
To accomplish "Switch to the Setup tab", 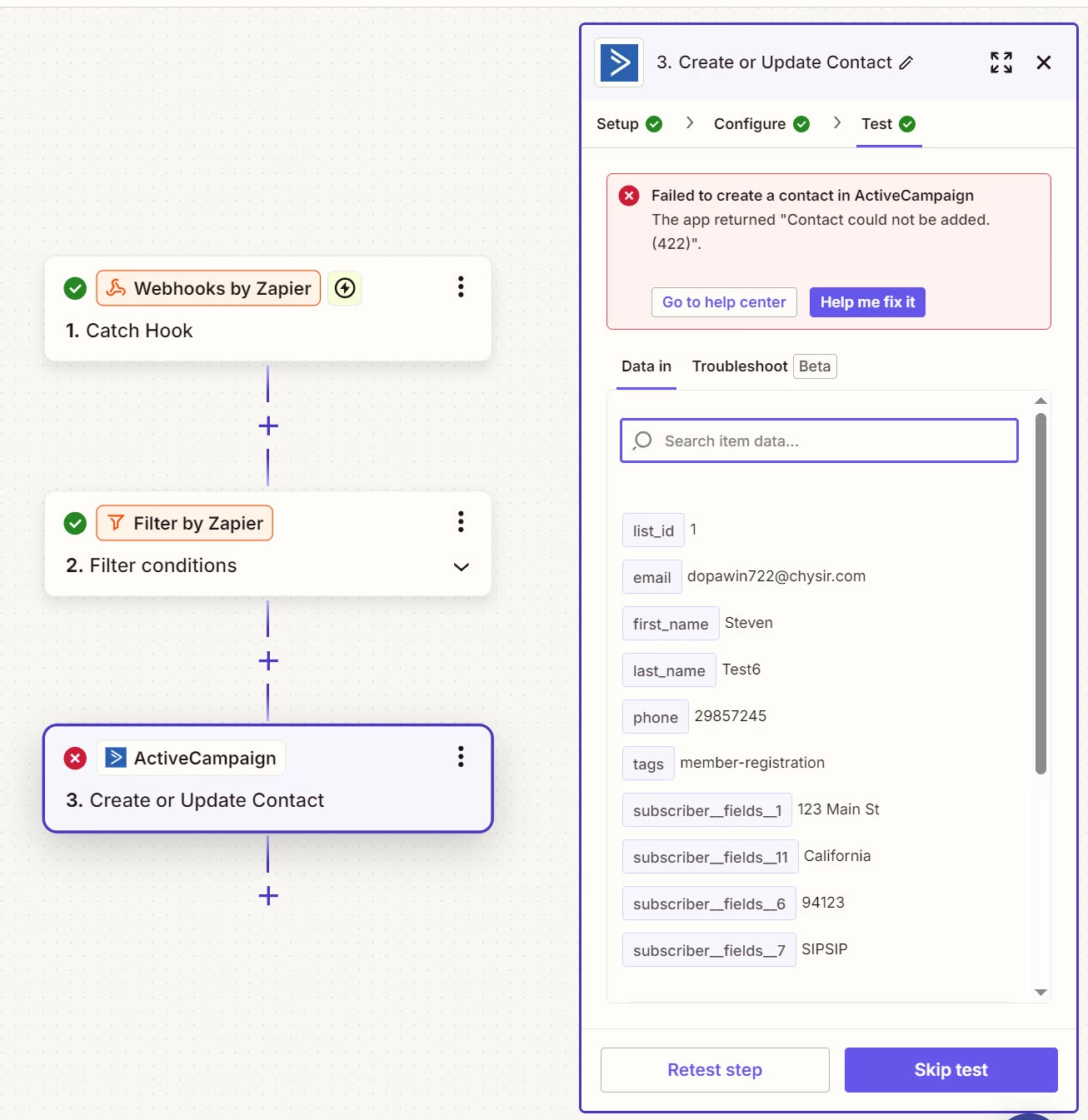I will click(629, 124).
